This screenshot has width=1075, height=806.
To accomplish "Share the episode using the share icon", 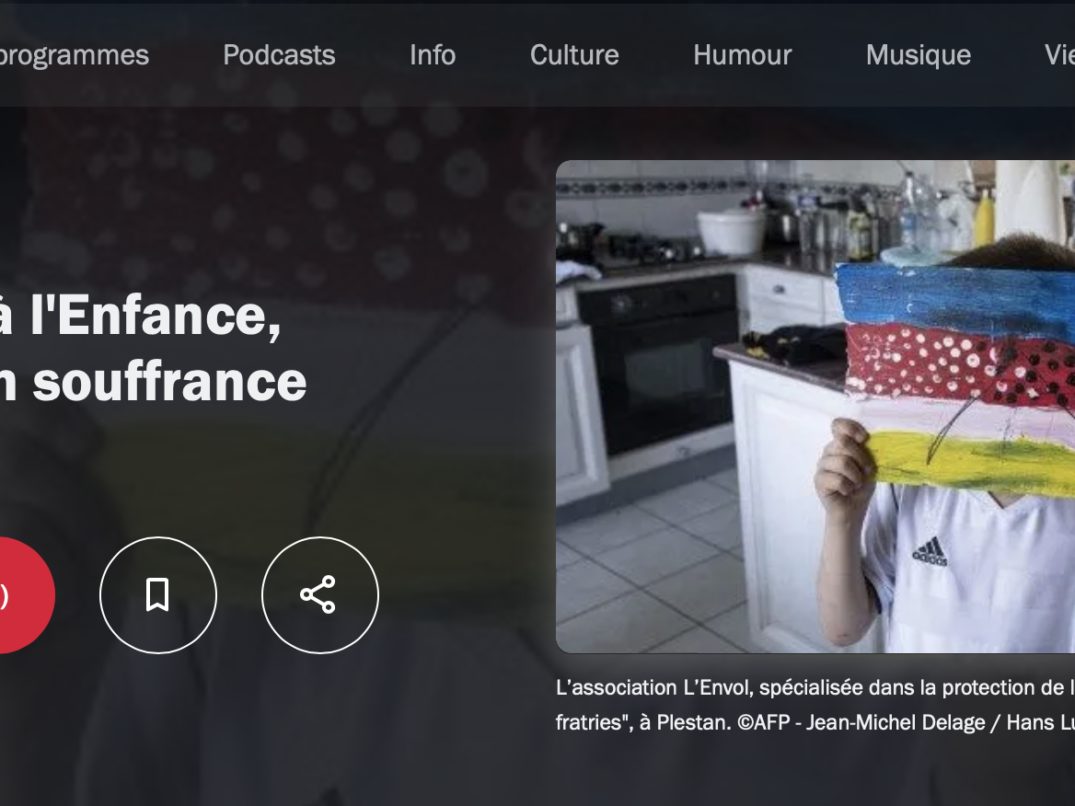I will point(320,595).
